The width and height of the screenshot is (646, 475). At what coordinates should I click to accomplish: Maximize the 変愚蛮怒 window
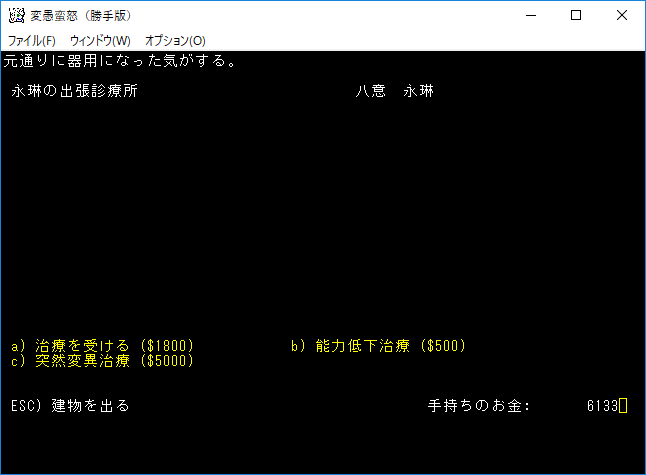[576, 16]
